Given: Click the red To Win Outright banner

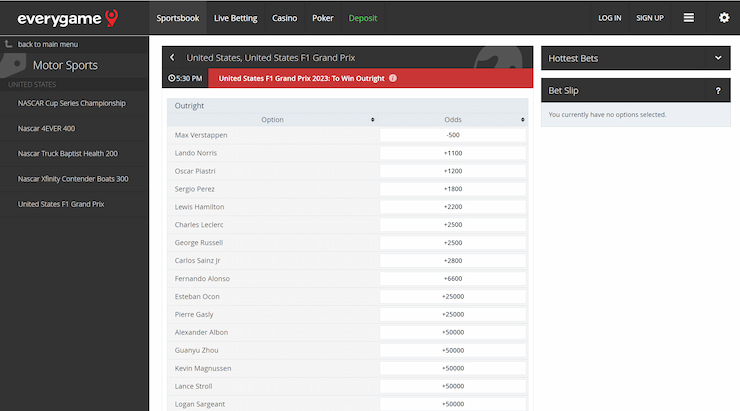Looking at the screenshot, I should coord(370,78).
